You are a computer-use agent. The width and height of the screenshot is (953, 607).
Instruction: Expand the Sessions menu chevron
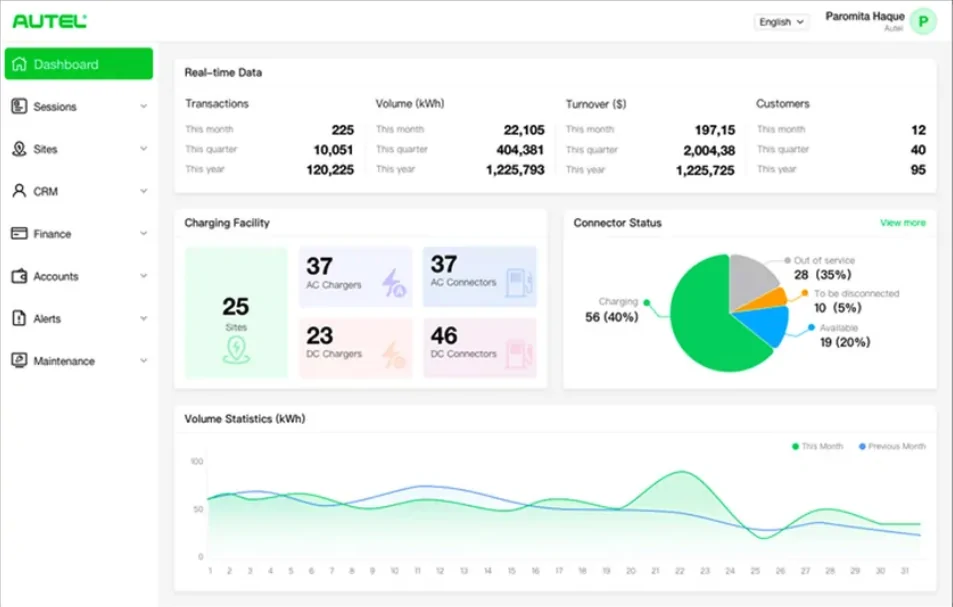point(143,106)
